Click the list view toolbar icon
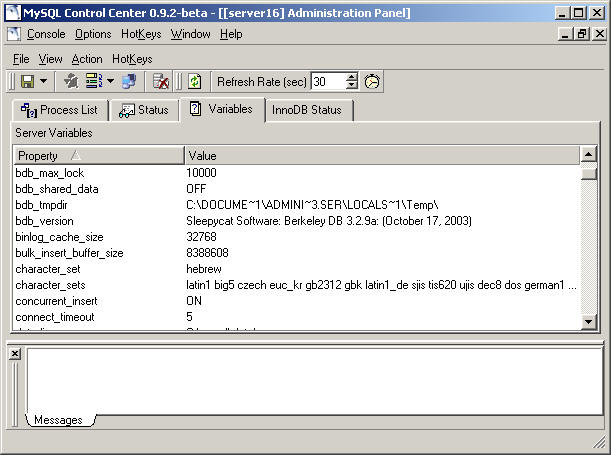Screen dimensions: 611x455 (x=93, y=81)
